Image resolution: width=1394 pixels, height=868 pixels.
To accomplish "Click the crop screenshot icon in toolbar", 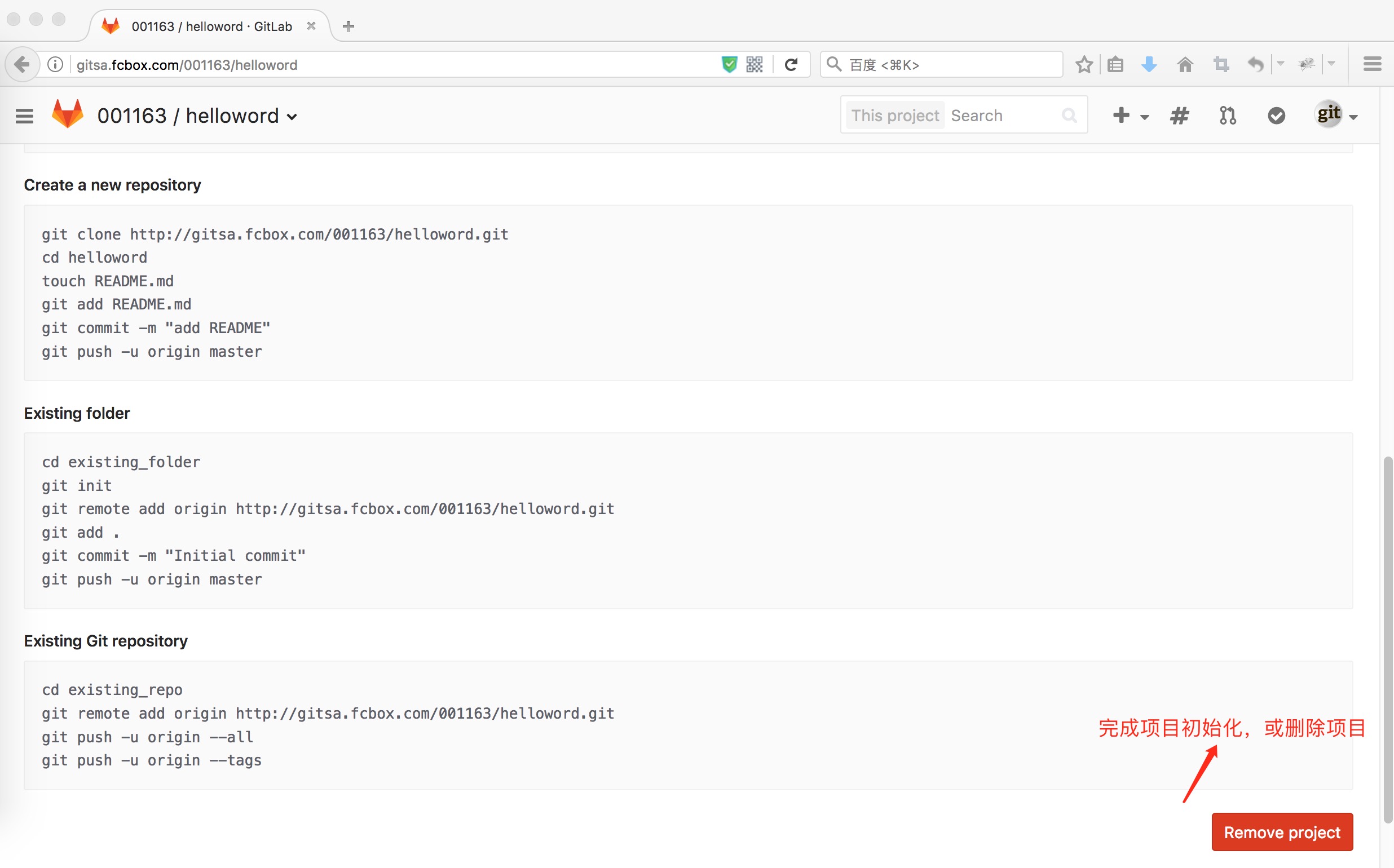I will click(1221, 64).
